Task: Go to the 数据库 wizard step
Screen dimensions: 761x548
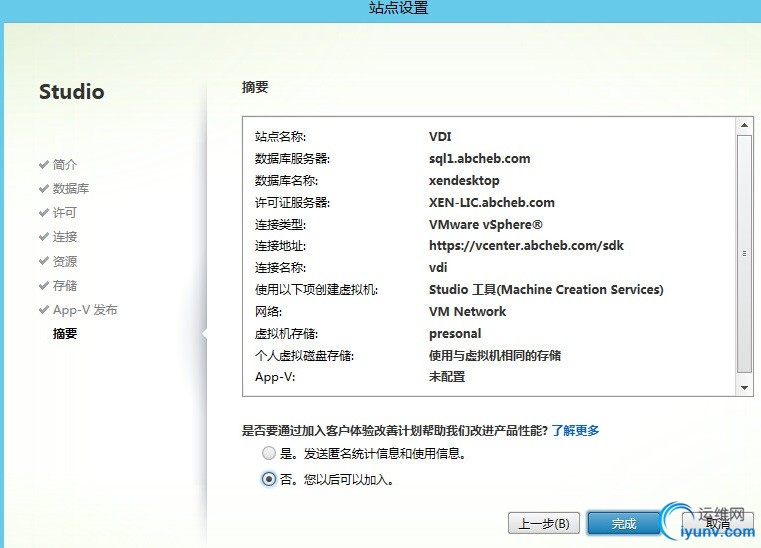Action: coord(71,188)
